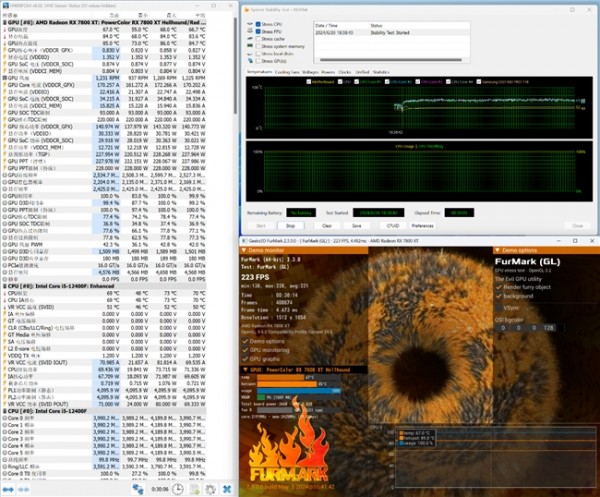Screen dimensions: 600x497
Task: Toggle FurMark background checkbox
Action: (x=499, y=296)
